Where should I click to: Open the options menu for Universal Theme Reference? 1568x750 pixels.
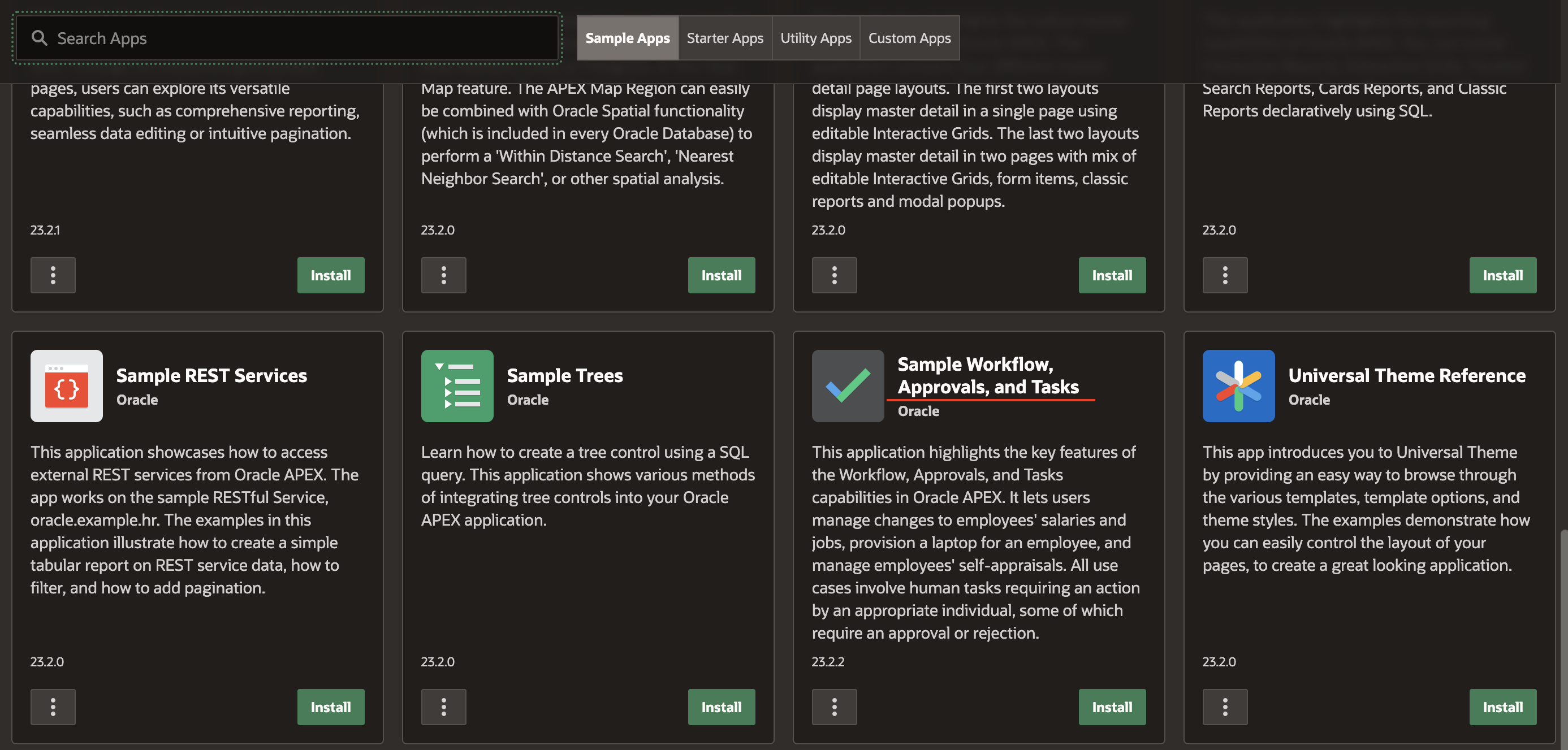[x=1225, y=707]
